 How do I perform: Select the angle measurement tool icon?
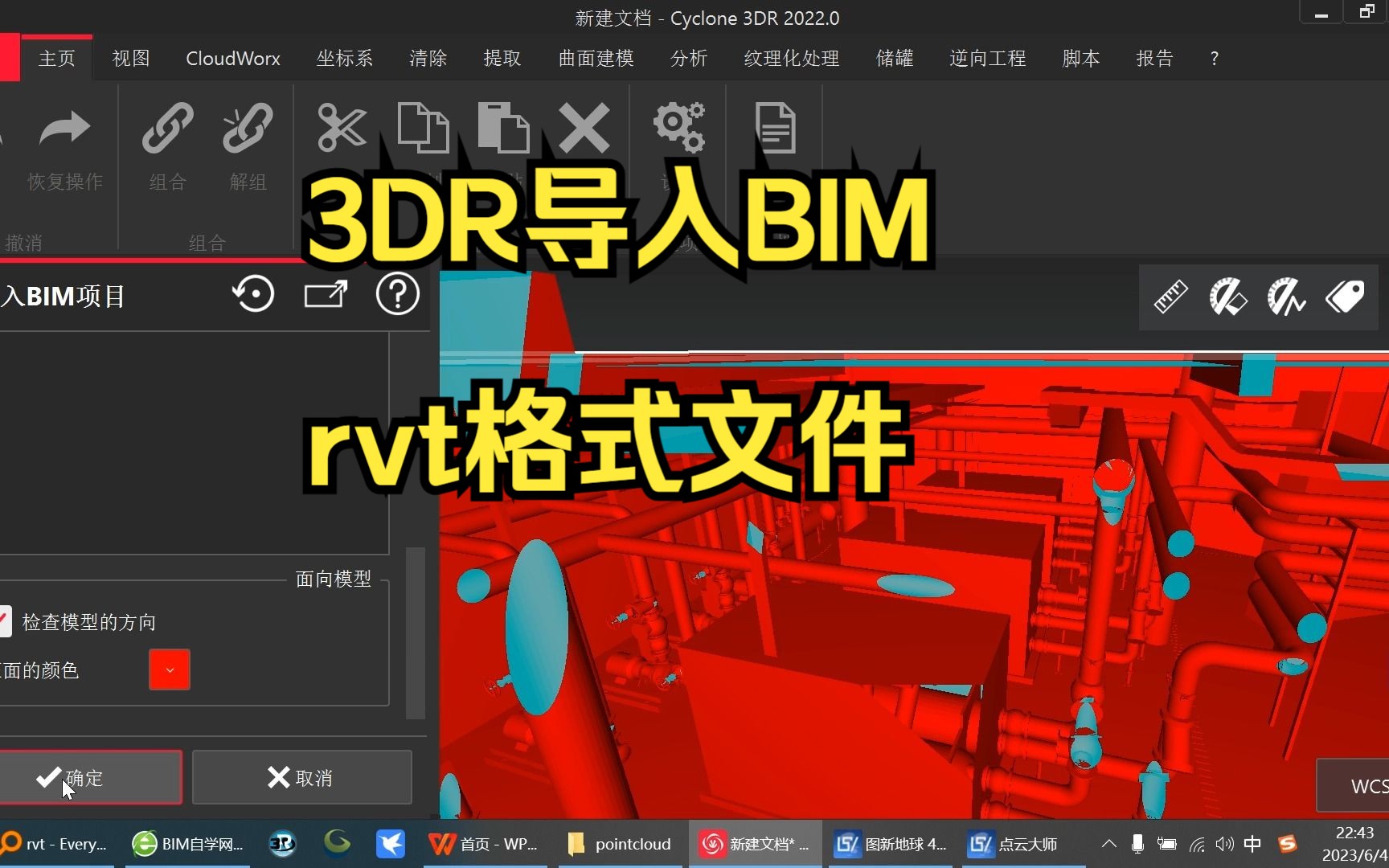(x=1228, y=297)
